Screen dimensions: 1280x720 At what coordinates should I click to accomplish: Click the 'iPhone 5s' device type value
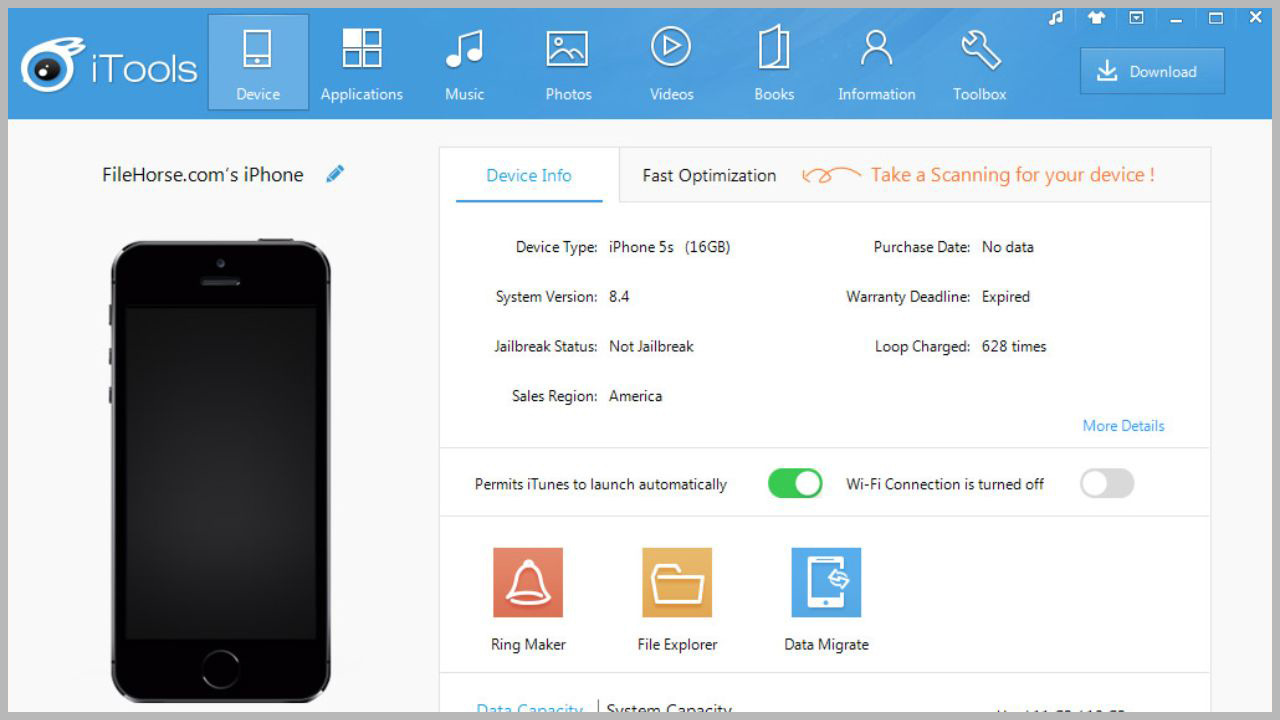click(x=641, y=247)
